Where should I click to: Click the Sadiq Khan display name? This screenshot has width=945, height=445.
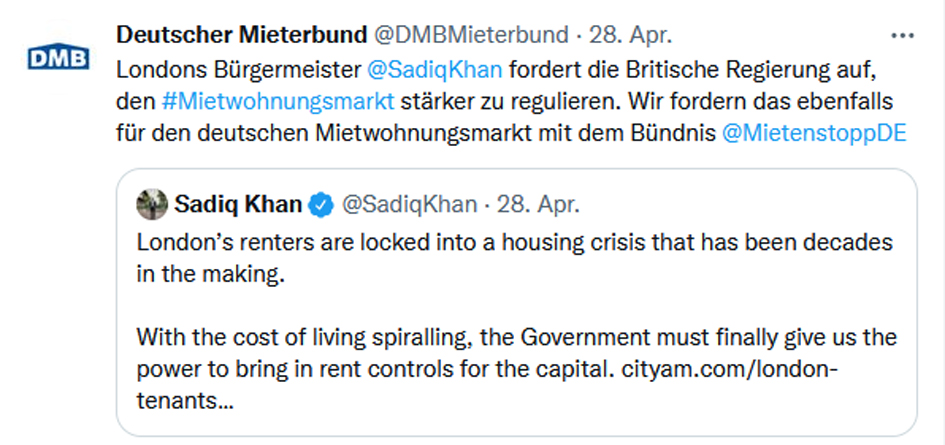pyautogui.click(x=238, y=205)
